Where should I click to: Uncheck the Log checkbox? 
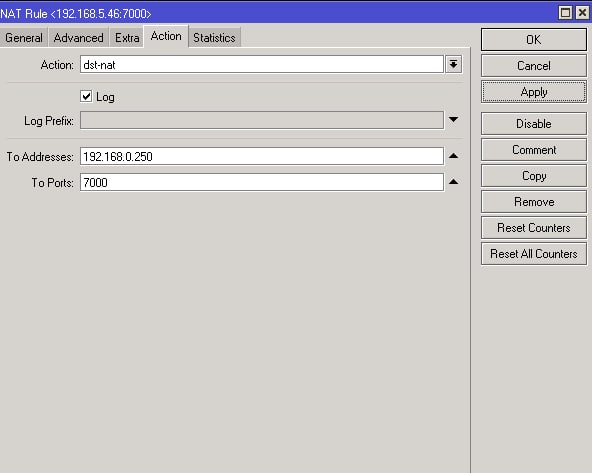pos(86,96)
